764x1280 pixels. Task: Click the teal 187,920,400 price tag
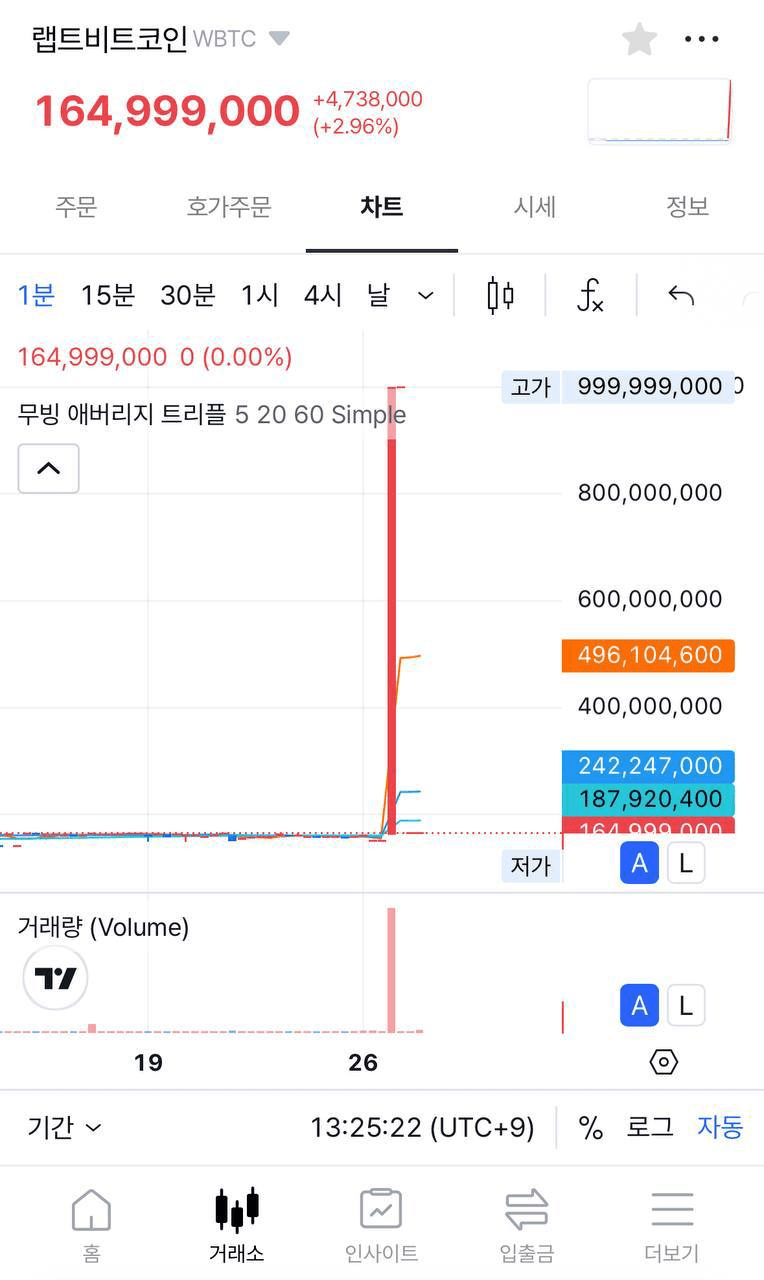(x=648, y=799)
